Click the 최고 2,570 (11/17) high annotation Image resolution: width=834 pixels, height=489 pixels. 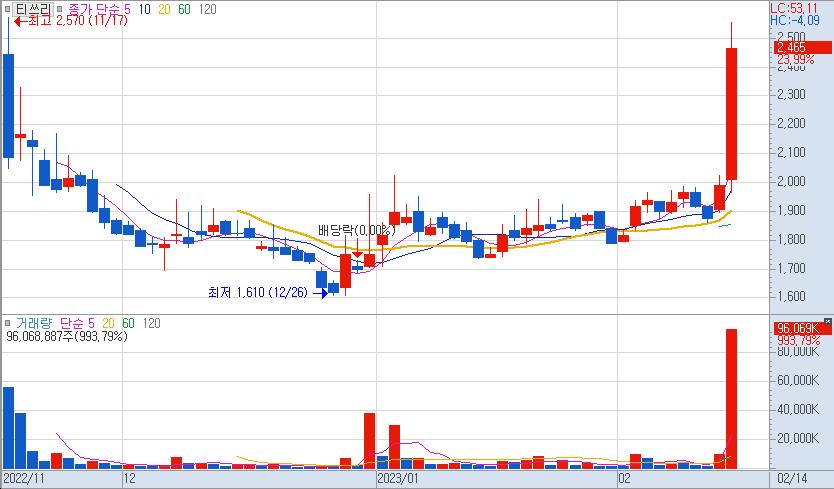(x=78, y=21)
